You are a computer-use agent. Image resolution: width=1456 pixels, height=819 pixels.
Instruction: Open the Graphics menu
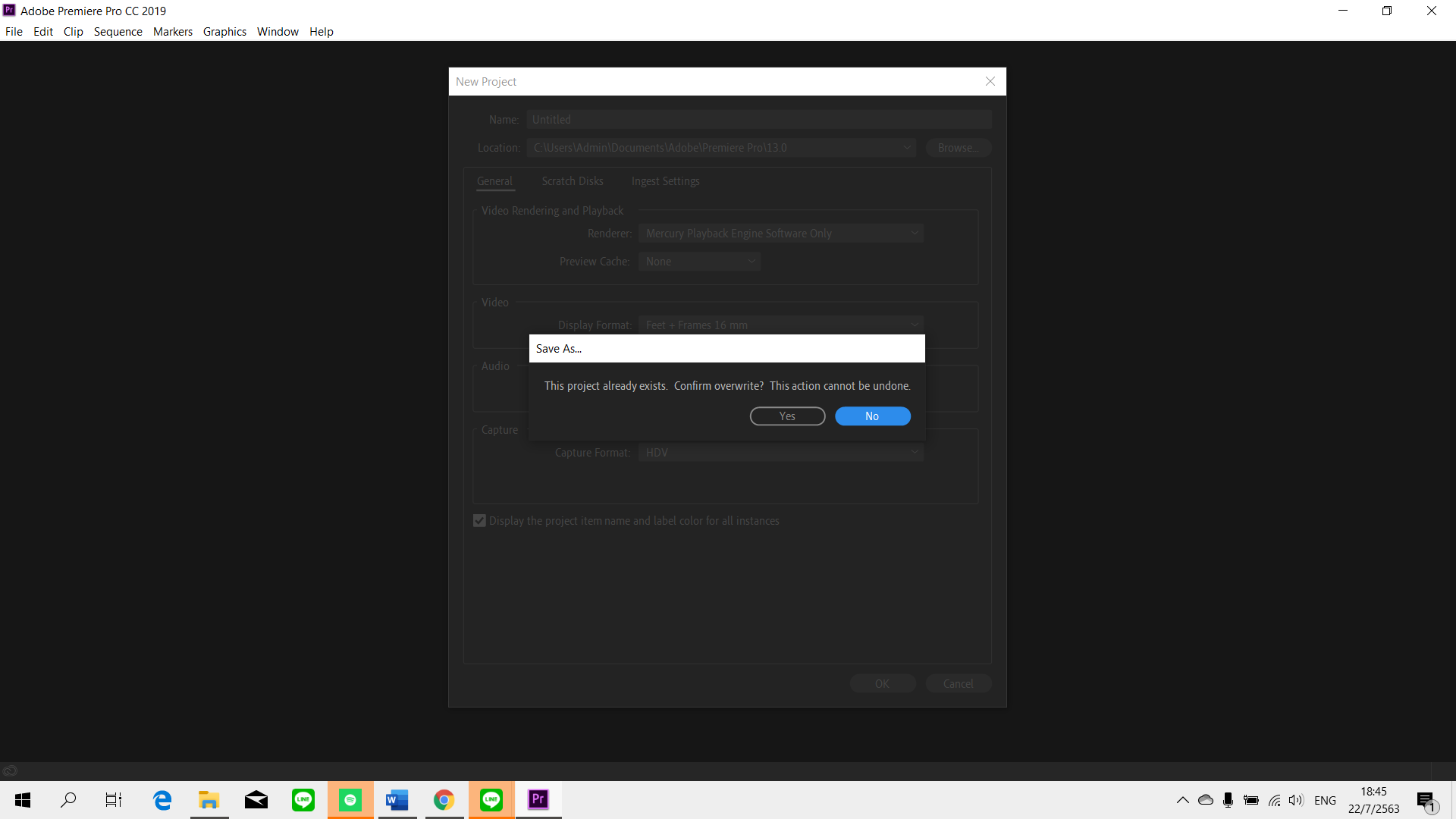(x=224, y=31)
